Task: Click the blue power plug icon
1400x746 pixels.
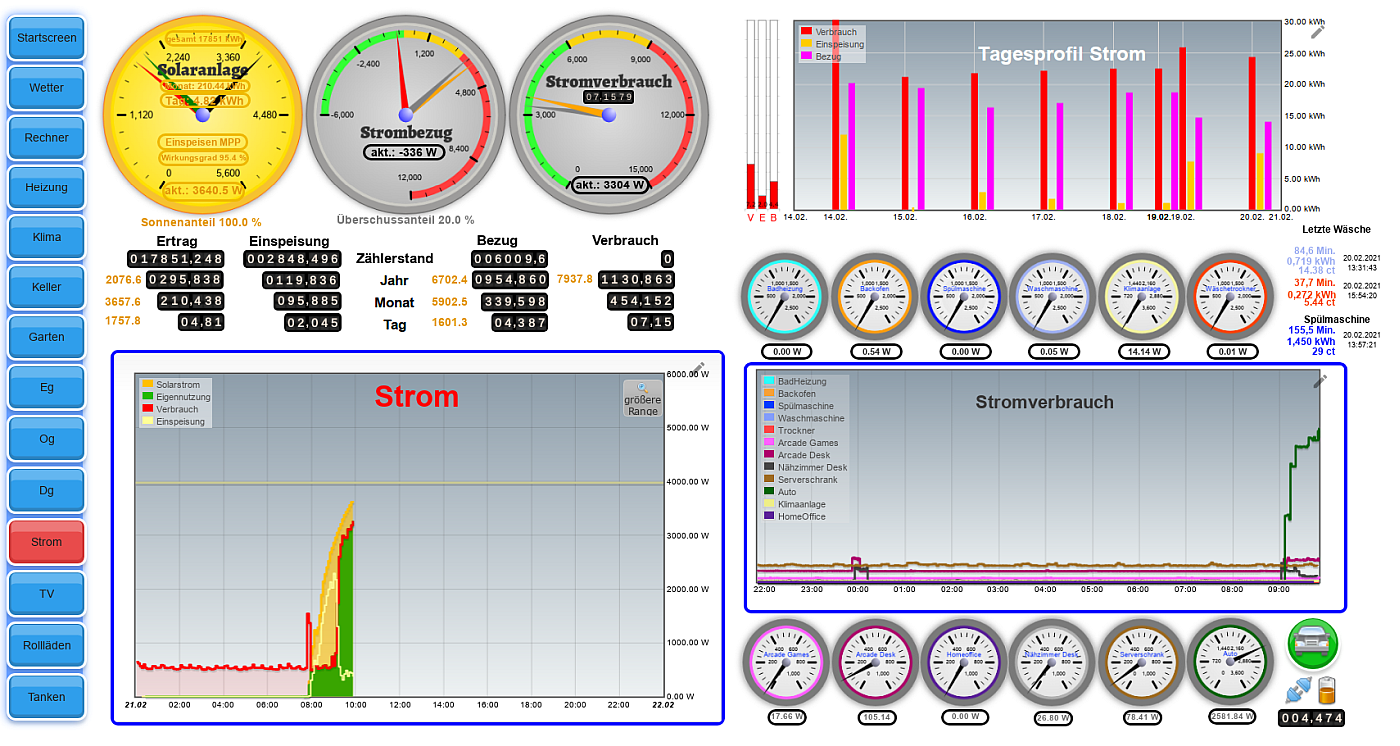Action: pyautogui.click(x=1298, y=690)
